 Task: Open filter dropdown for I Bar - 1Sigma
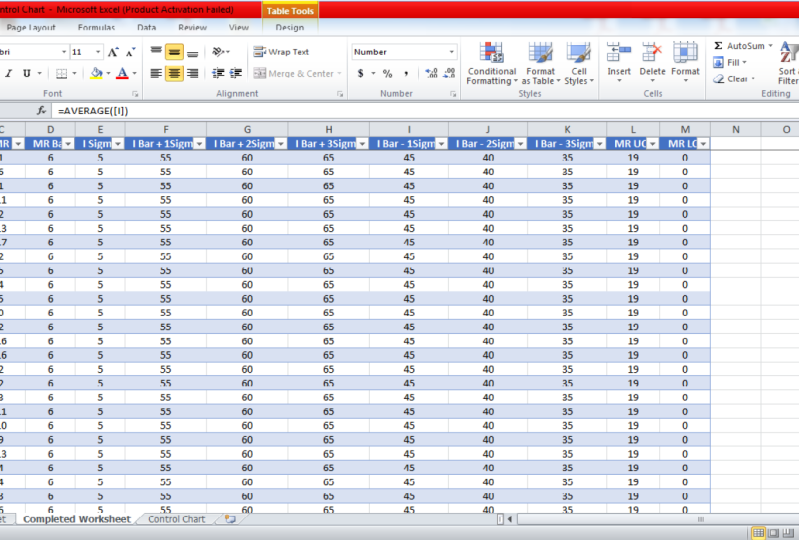pyautogui.click(x=441, y=144)
